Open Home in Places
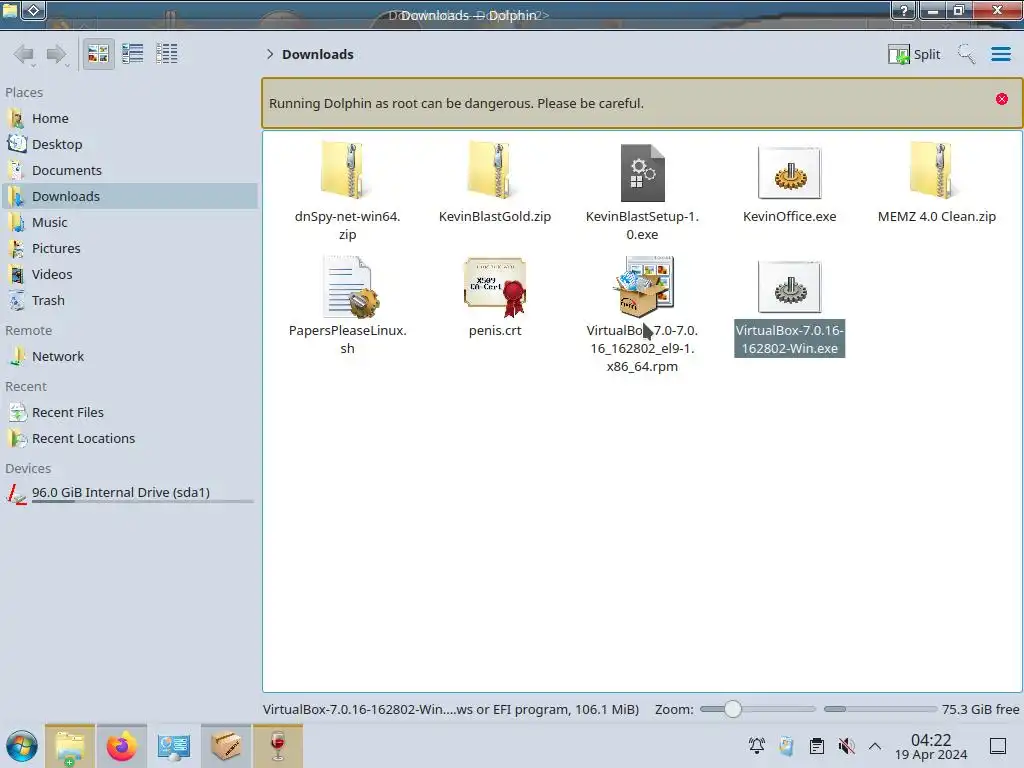 (x=129, y=118)
